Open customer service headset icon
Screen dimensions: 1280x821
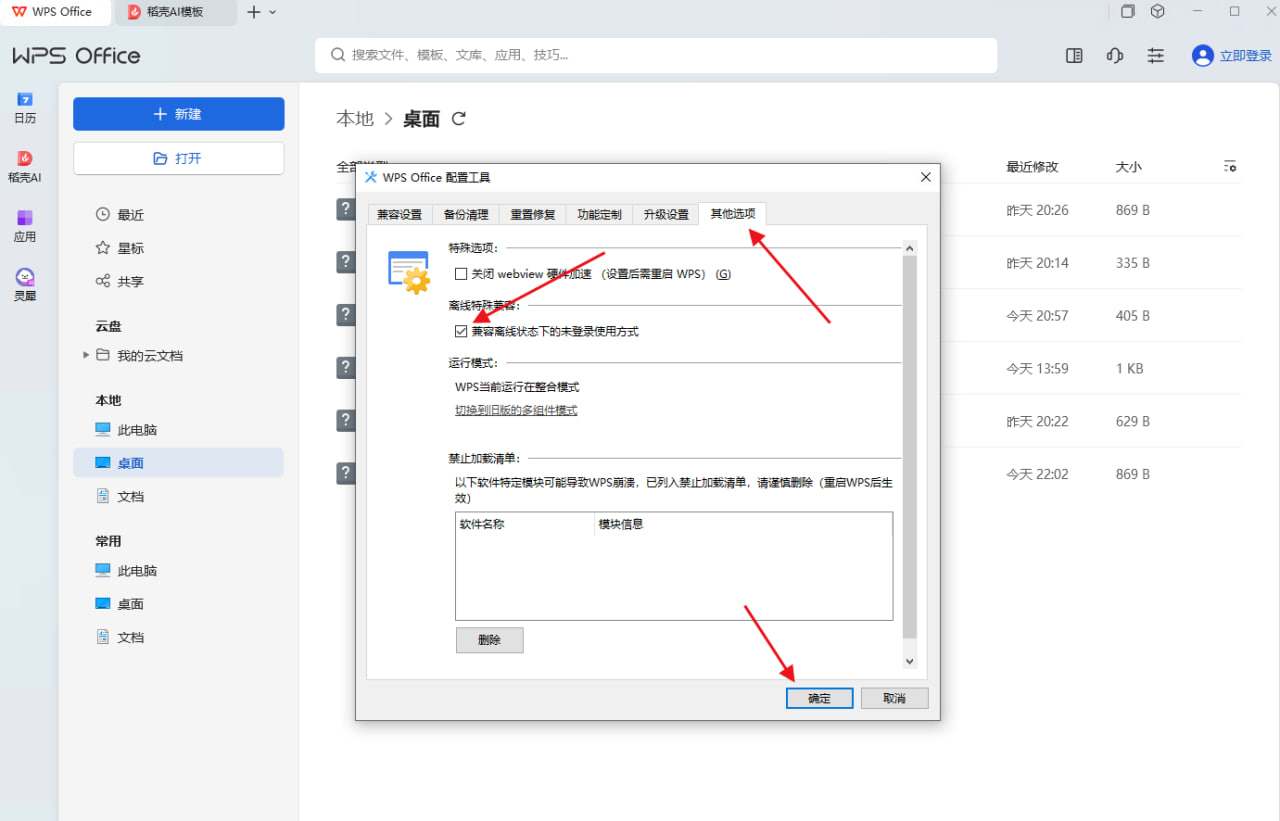point(1115,56)
